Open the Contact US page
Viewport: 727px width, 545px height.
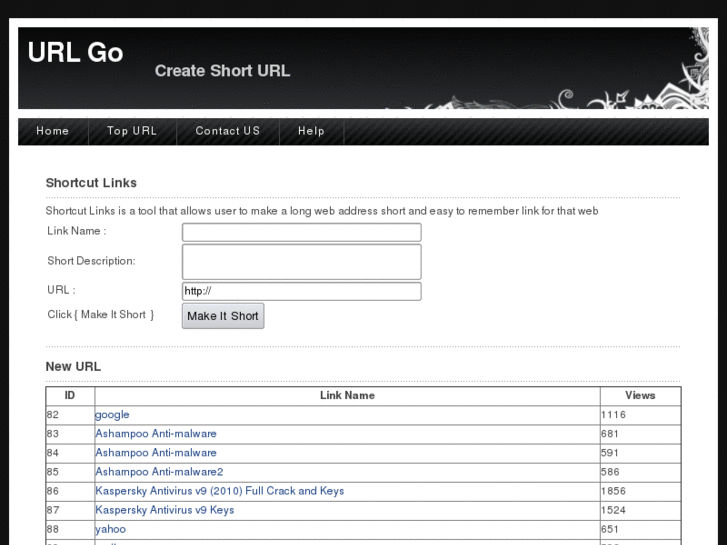point(228,131)
